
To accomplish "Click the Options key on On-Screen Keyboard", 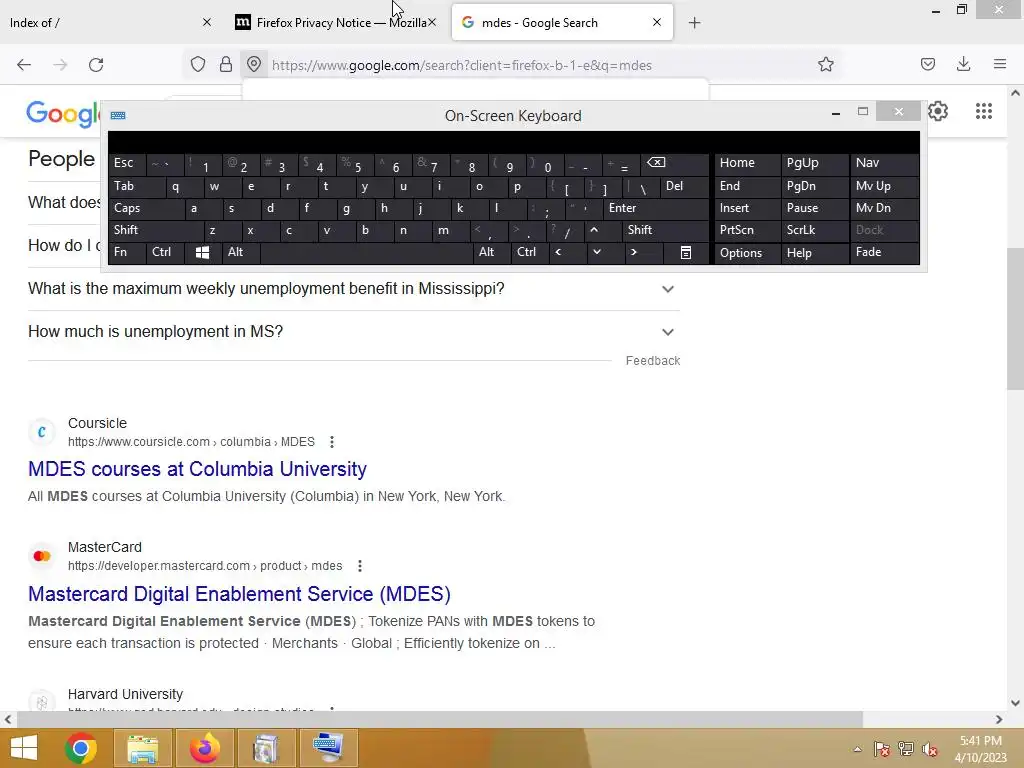I will 747,253.
